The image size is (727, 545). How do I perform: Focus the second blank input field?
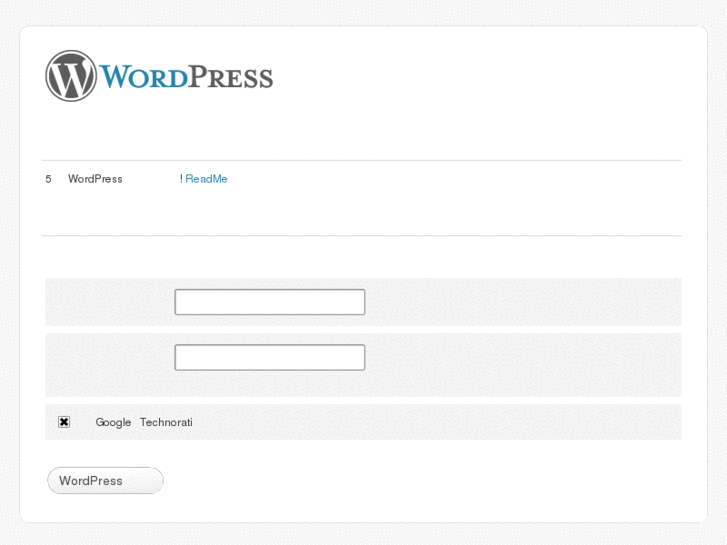click(270, 357)
